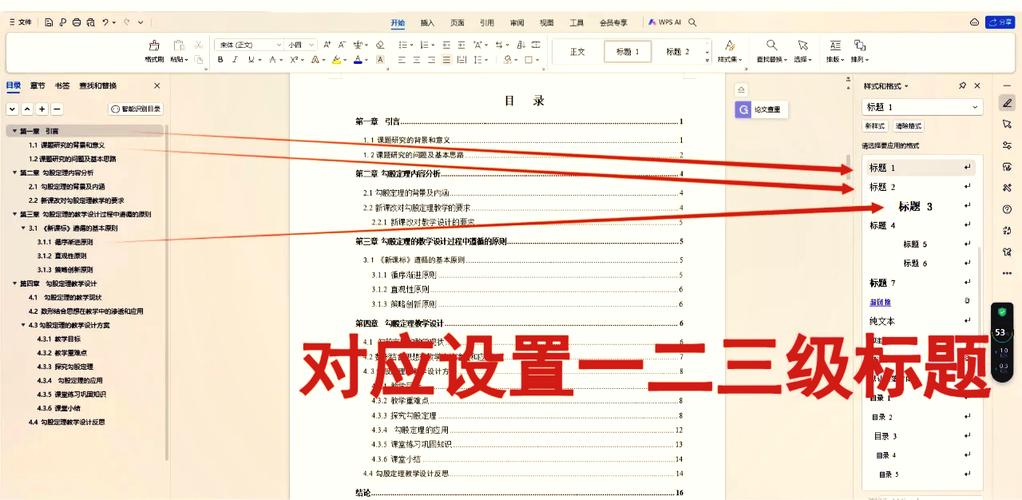Screen dimensions: 1022x500
Task: Select 标题 3 in the styles list
Action: (x=915, y=207)
